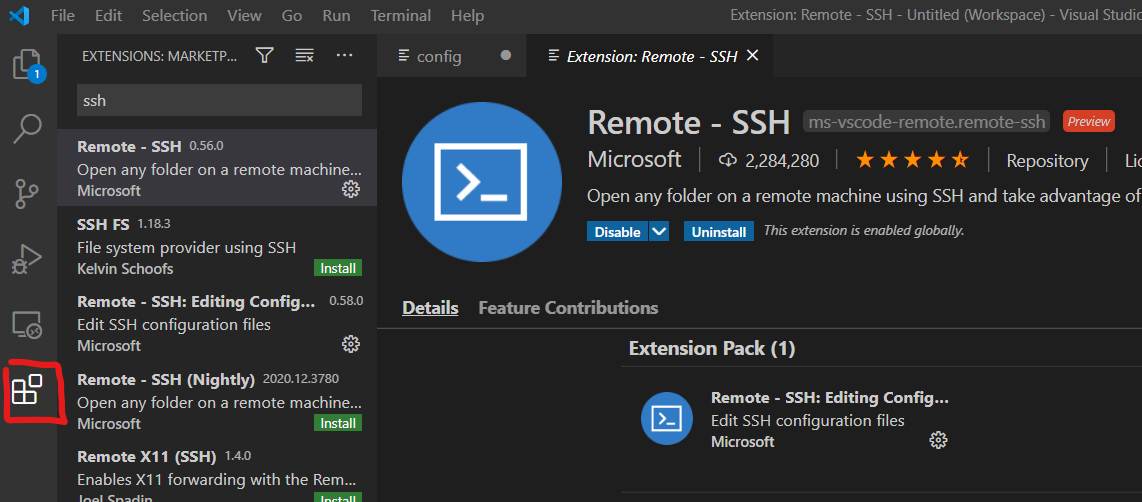The image size is (1142, 502).
Task: Open the Go menu
Action: 291,15
